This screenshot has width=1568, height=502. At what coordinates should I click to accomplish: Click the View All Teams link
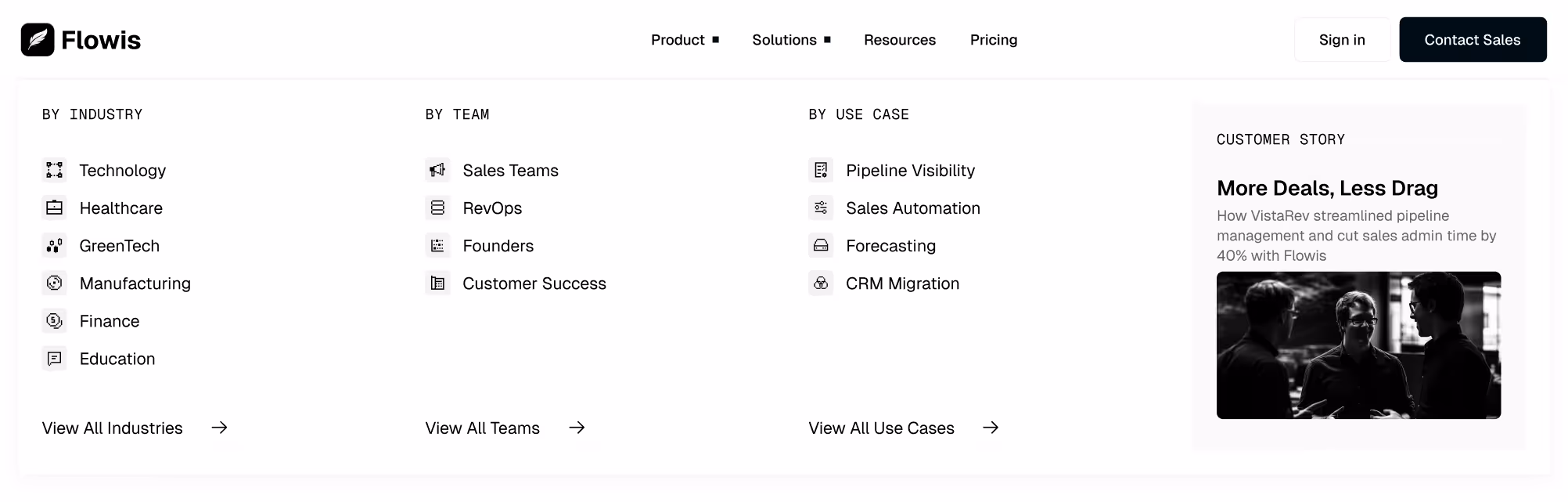pos(482,428)
